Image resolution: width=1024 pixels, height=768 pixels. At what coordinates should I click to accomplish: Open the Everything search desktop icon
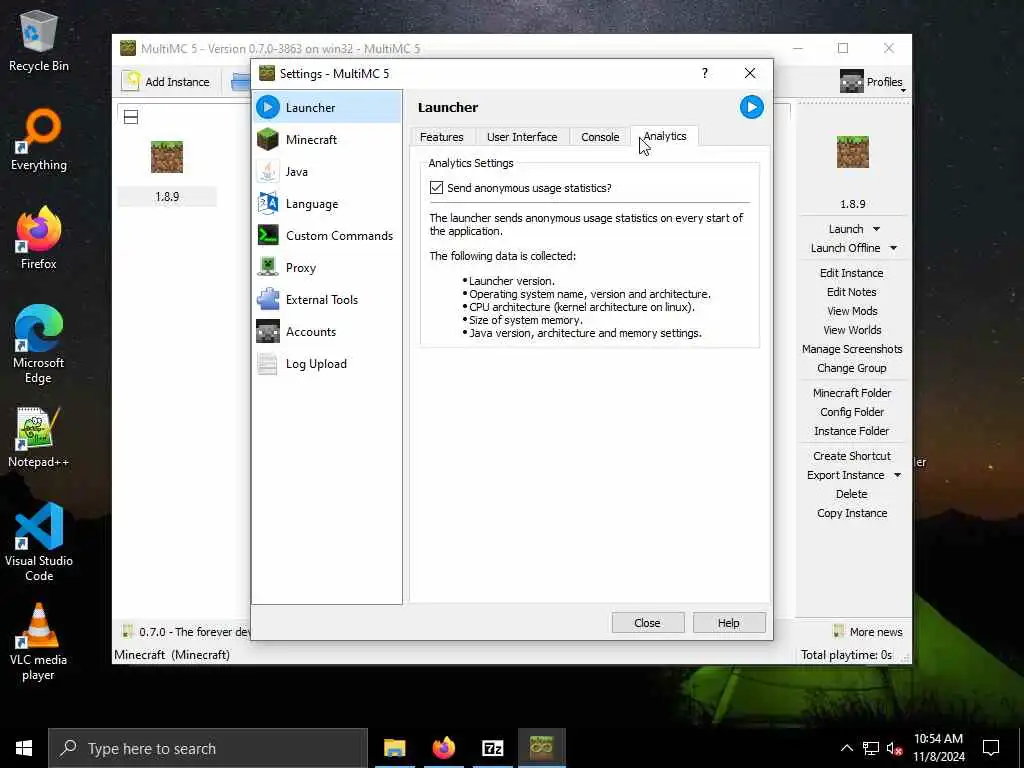pos(39,140)
